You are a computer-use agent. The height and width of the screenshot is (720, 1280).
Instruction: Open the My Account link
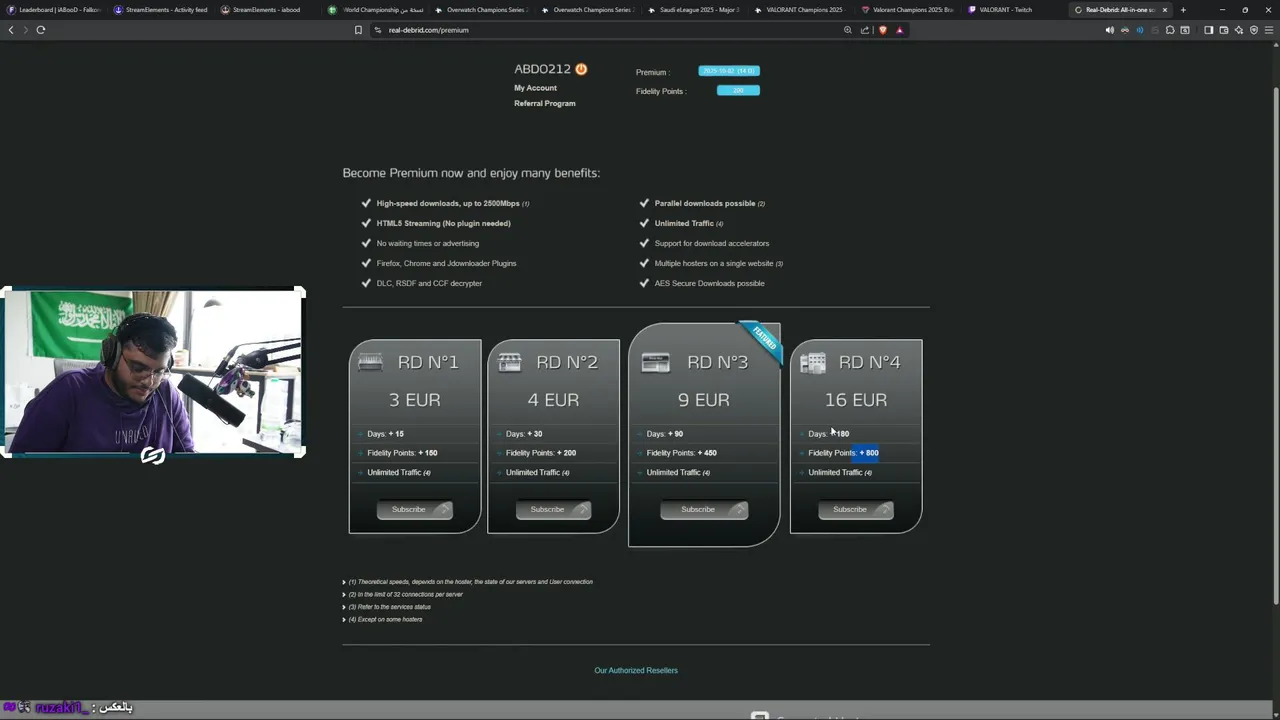coord(535,88)
